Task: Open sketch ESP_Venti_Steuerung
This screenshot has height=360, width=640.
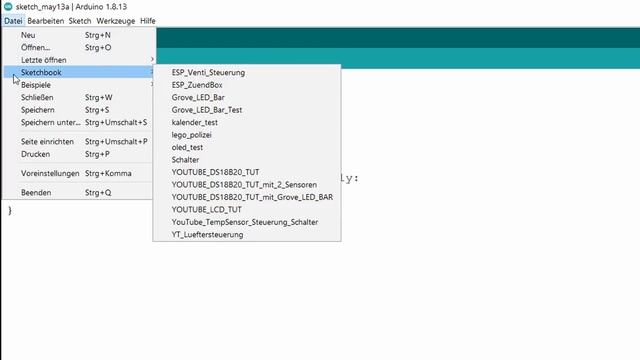Action: [247, 72]
